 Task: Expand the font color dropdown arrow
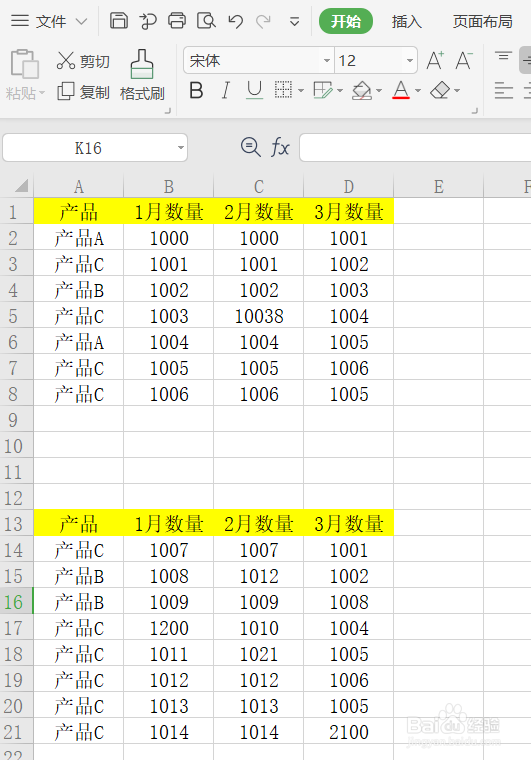418,91
